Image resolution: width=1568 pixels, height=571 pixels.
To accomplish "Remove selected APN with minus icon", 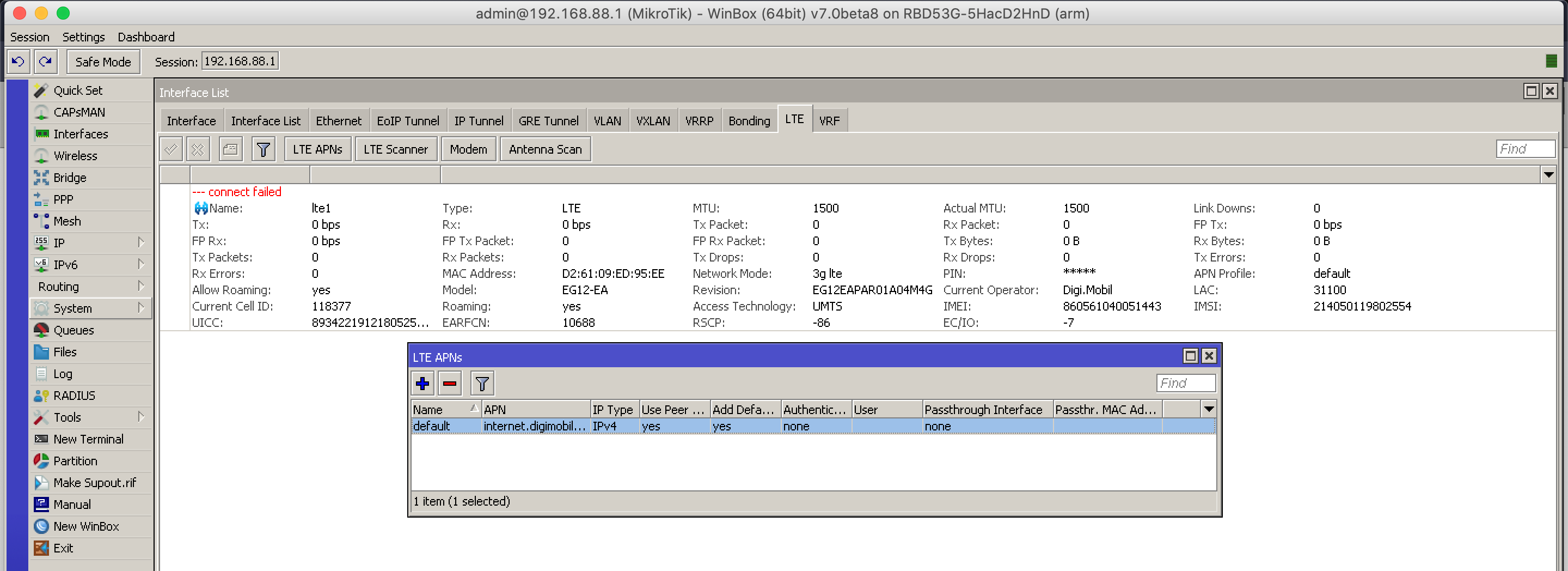I will click(450, 384).
